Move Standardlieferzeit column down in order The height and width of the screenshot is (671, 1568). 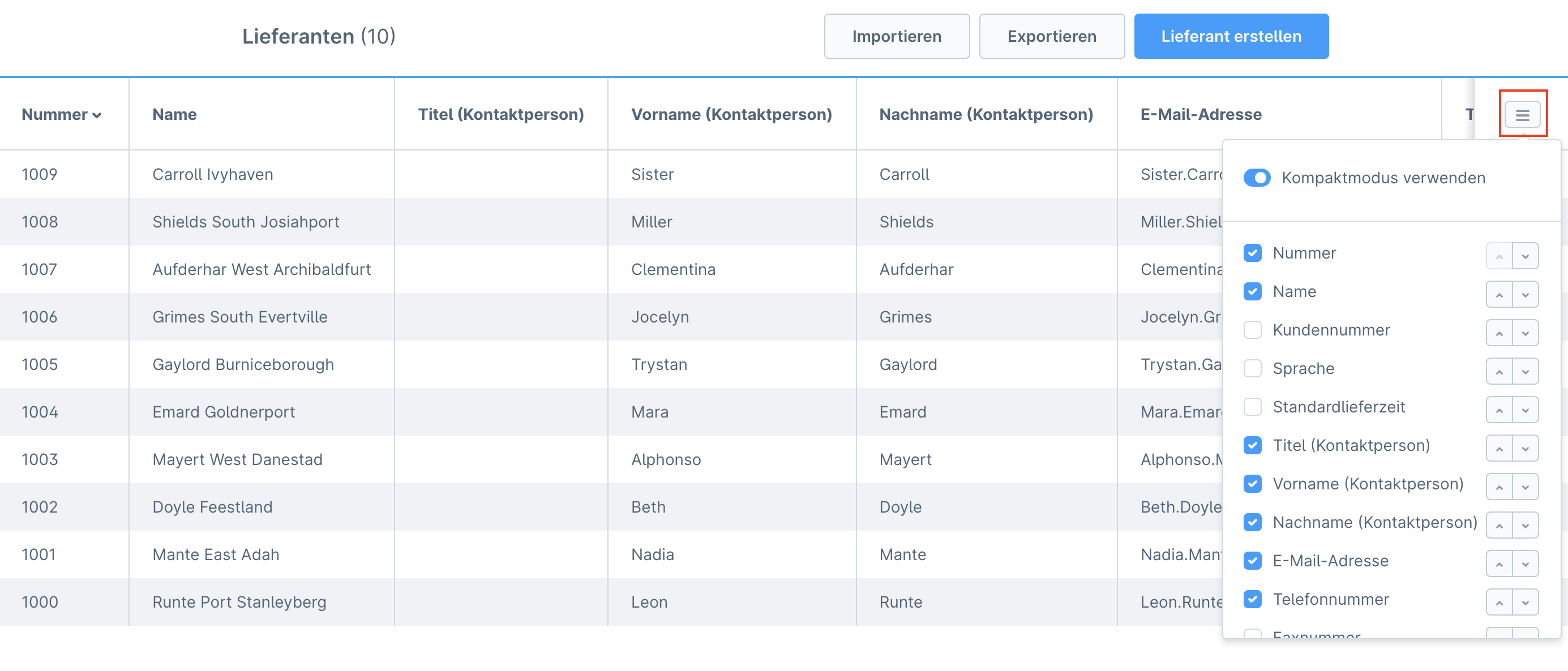coord(1525,410)
